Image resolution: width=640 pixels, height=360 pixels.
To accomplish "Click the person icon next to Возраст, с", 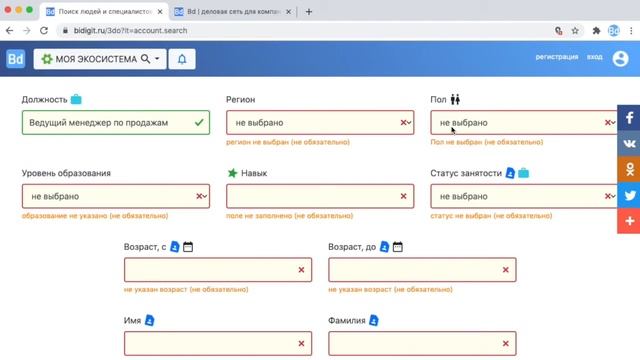I will click(175, 247).
